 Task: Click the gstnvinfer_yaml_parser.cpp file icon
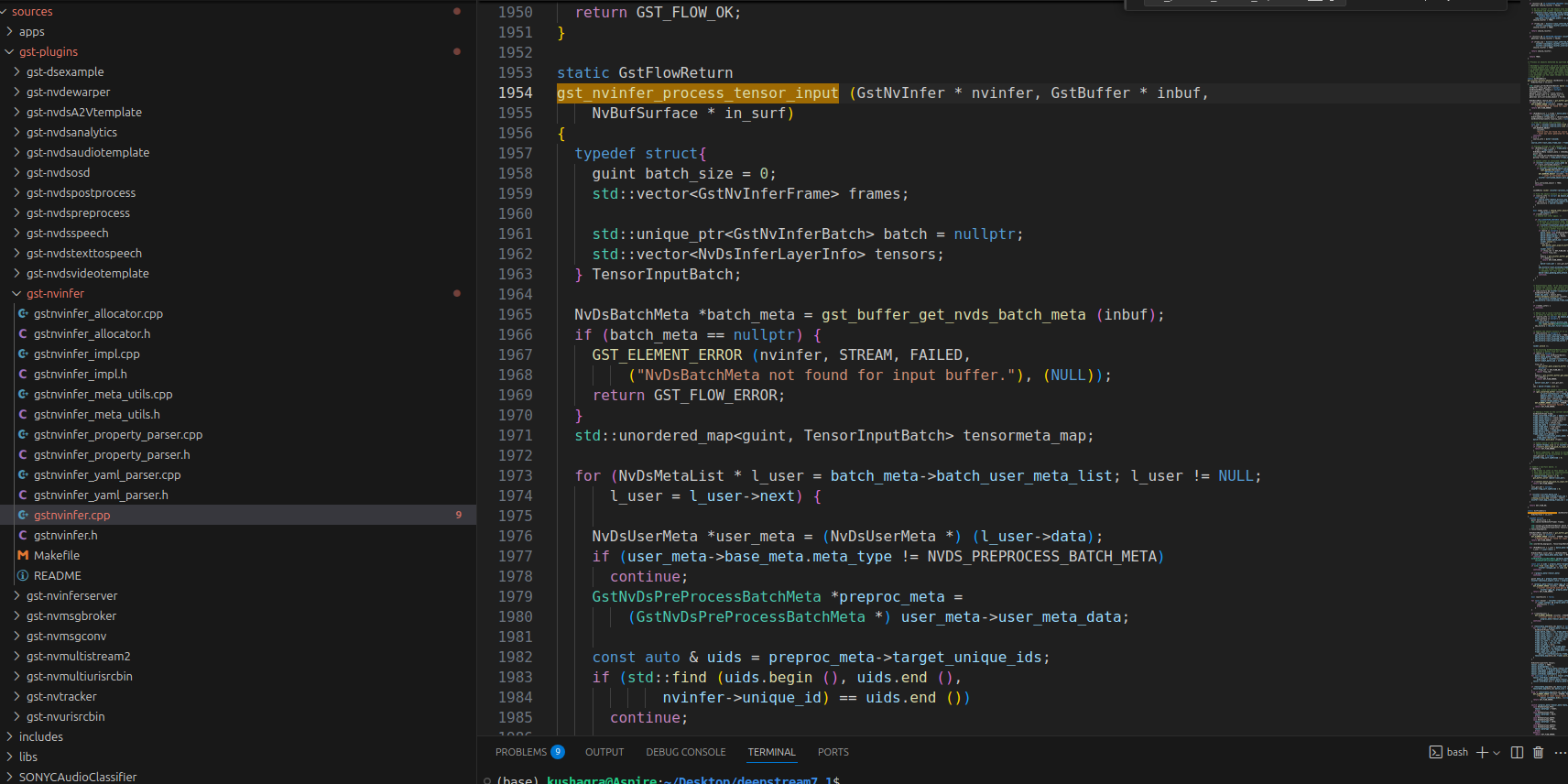(x=23, y=474)
